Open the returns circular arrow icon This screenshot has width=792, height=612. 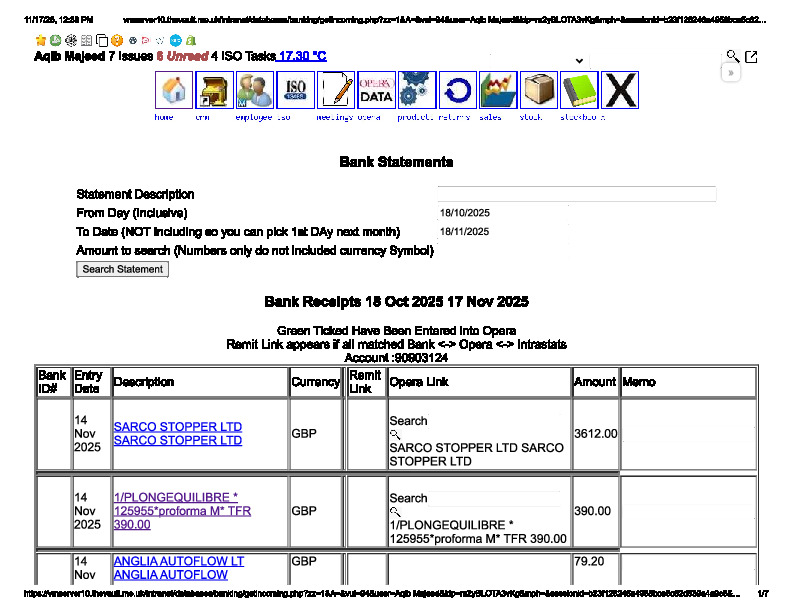458,91
